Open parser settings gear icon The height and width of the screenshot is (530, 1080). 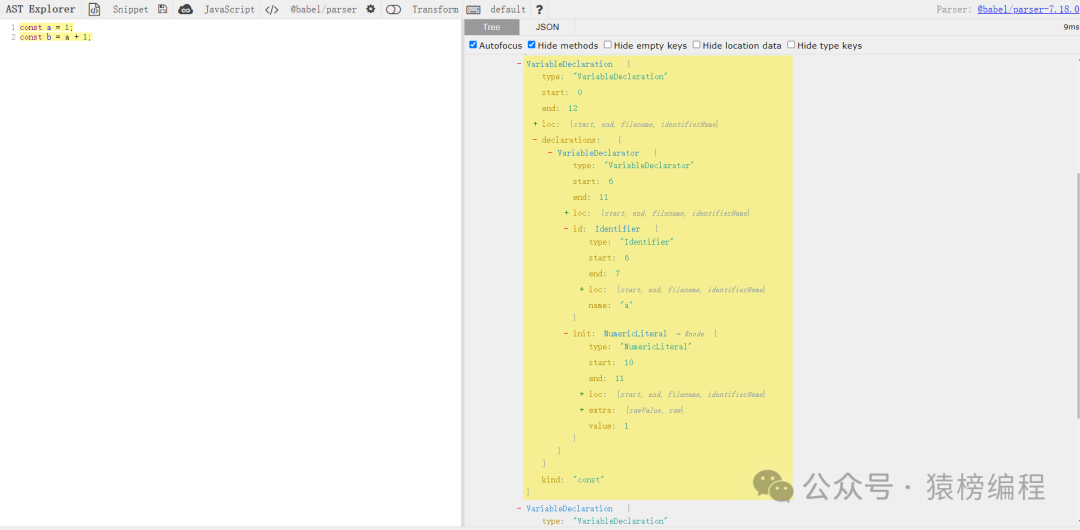click(371, 10)
